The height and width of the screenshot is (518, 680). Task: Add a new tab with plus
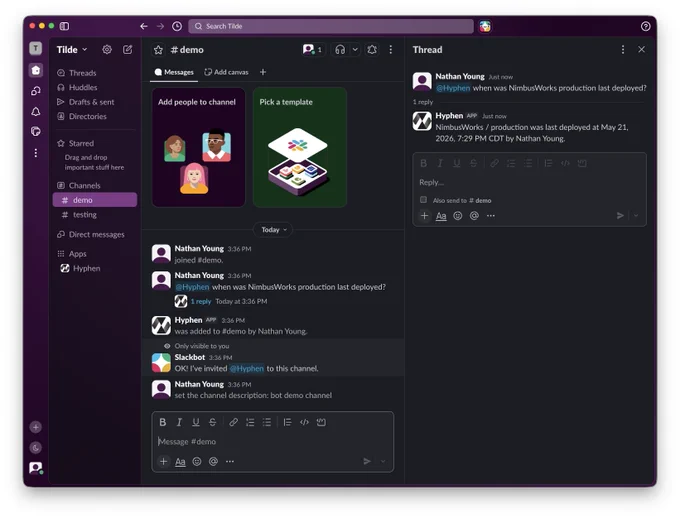tap(263, 72)
